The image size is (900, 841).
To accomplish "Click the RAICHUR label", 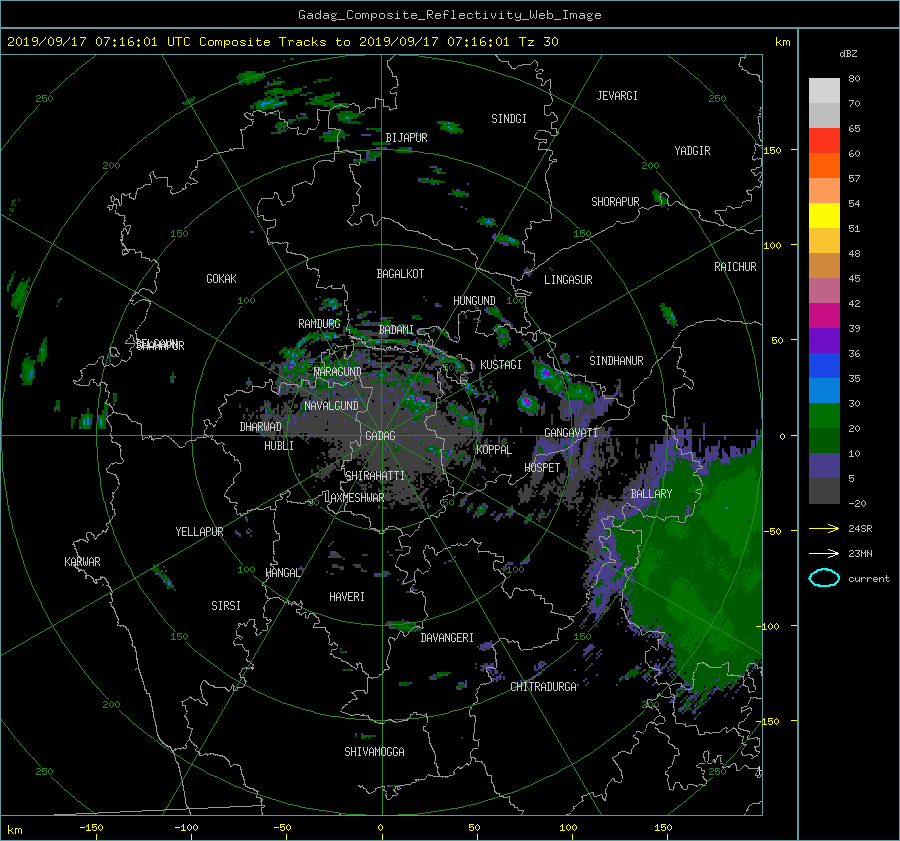I will tap(735, 267).
